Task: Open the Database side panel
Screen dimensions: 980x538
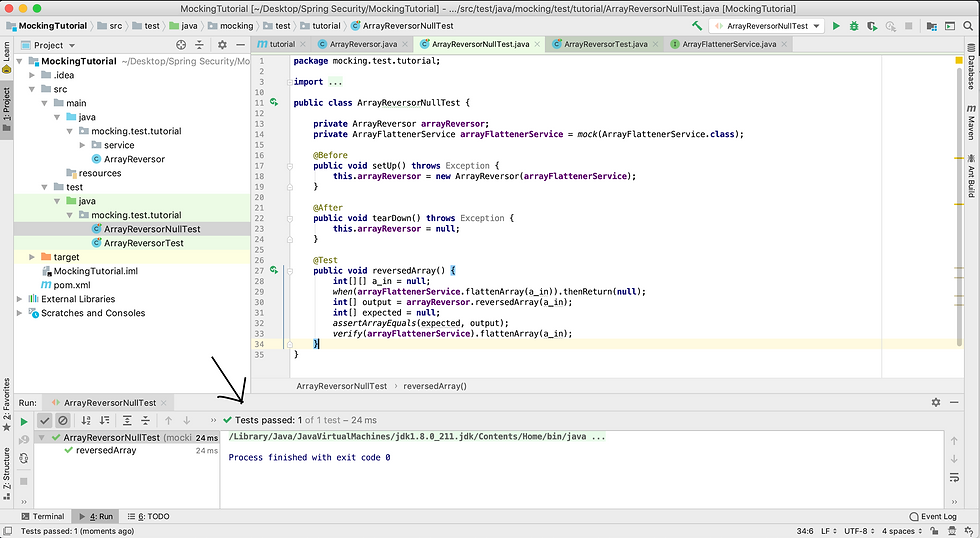Action: (971, 67)
